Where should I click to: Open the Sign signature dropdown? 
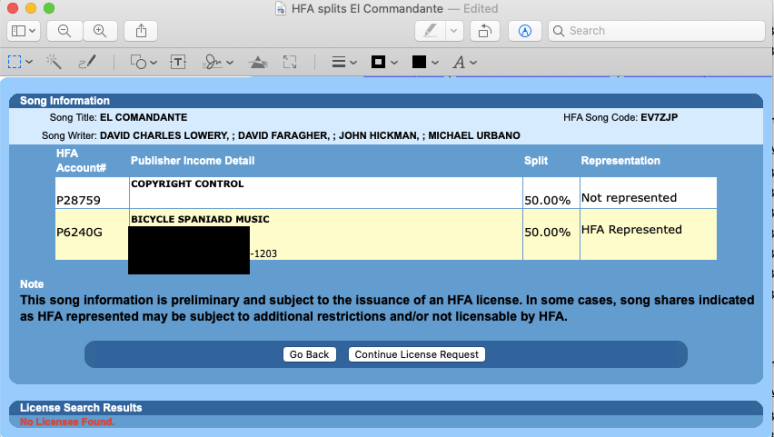pos(217,62)
